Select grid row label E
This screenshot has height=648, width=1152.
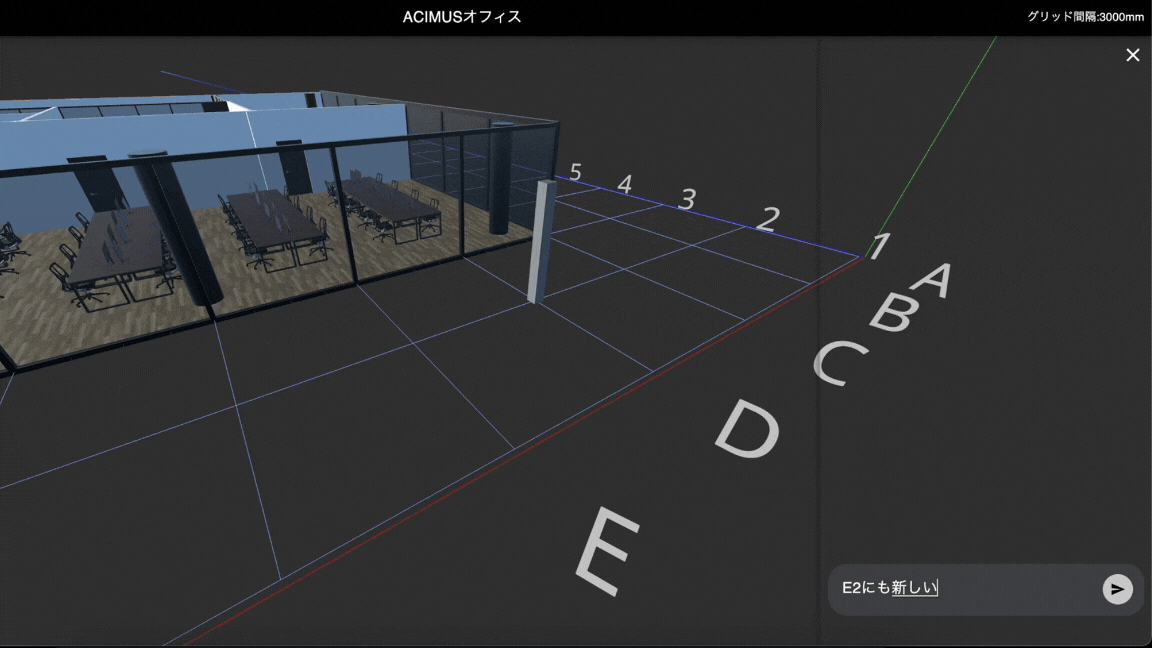[x=608, y=550]
